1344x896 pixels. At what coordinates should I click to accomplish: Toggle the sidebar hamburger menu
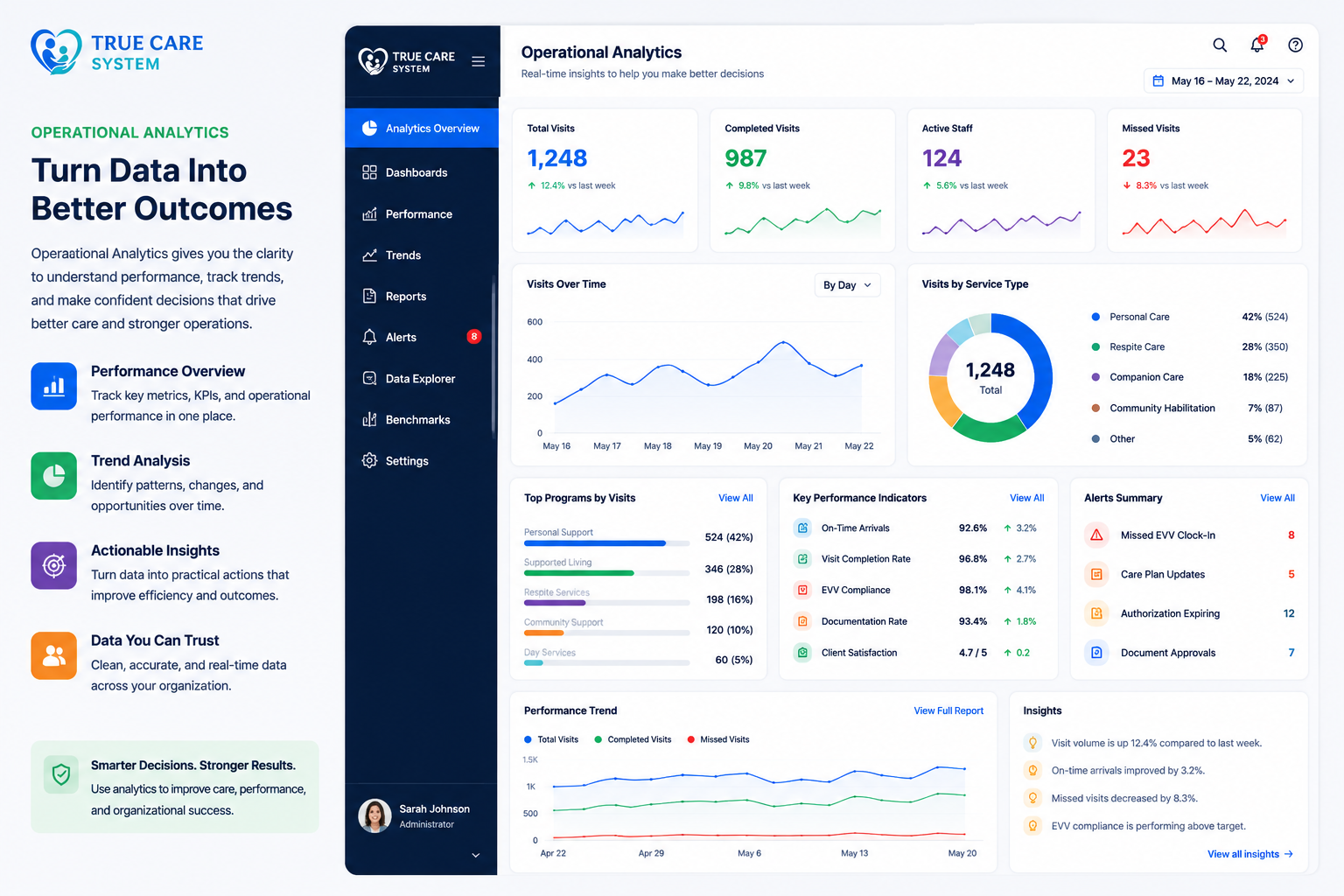[479, 61]
